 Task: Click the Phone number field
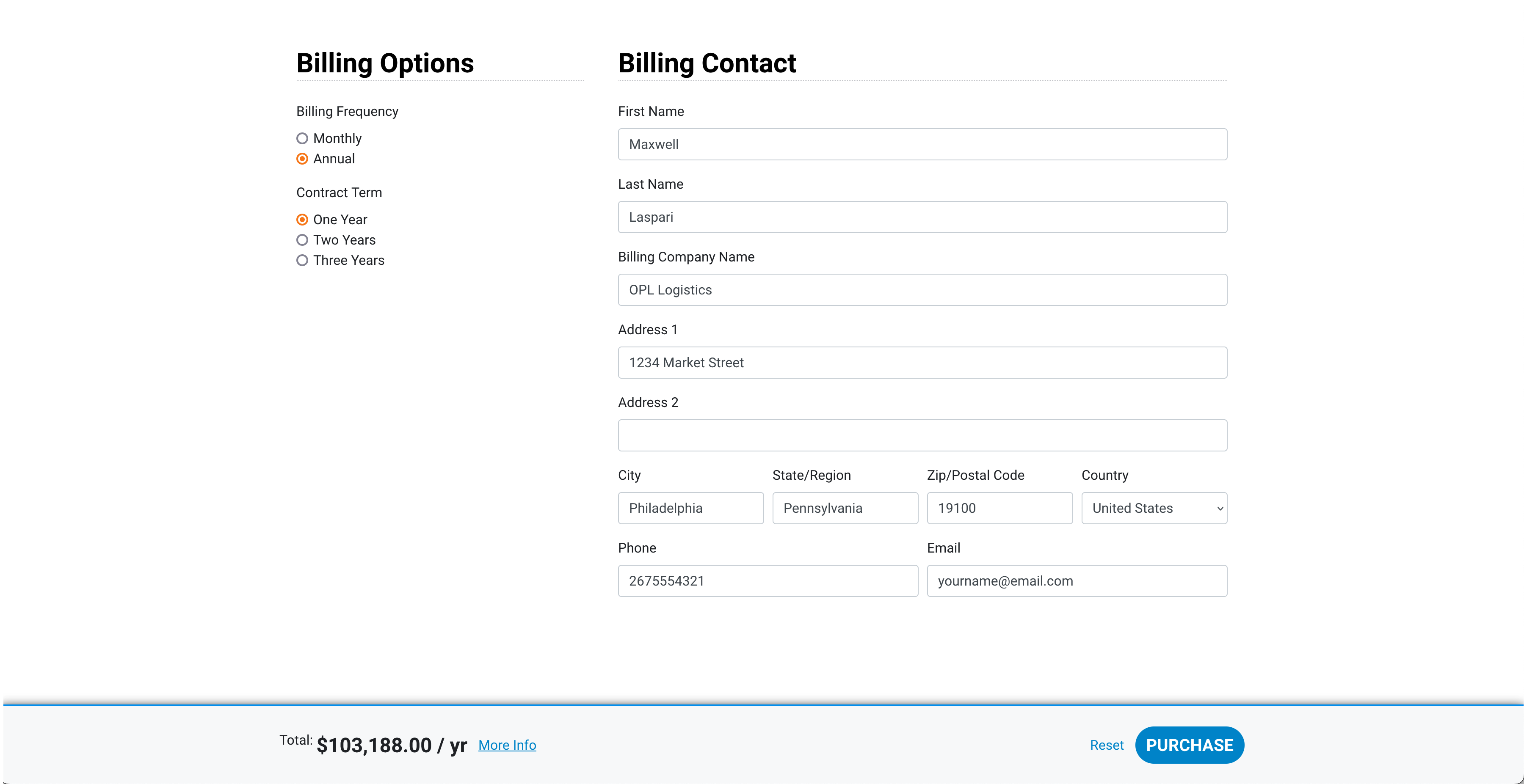point(768,580)
